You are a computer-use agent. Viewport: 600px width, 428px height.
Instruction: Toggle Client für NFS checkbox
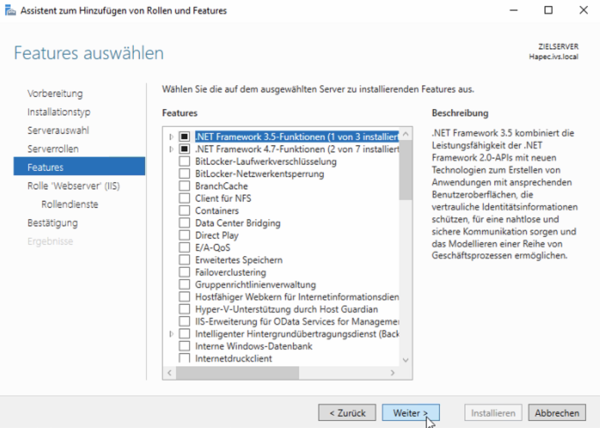coord(183,198)
